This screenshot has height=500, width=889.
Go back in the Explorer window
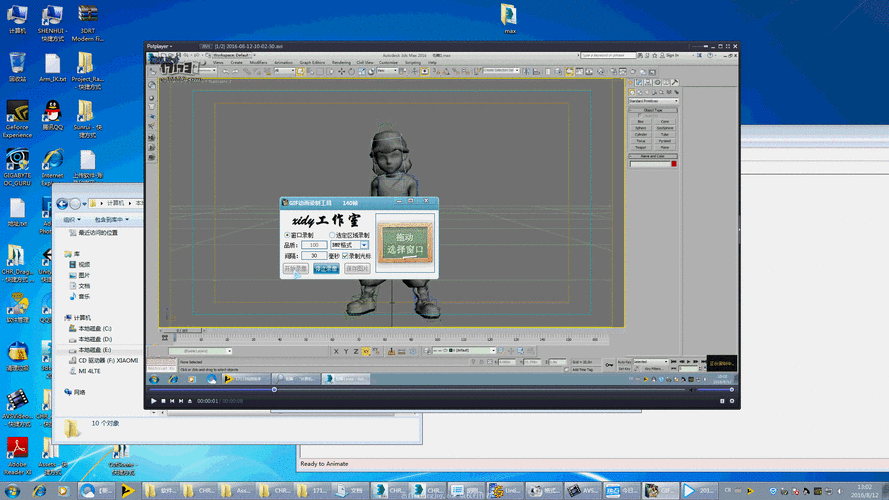tap(62, 204)
